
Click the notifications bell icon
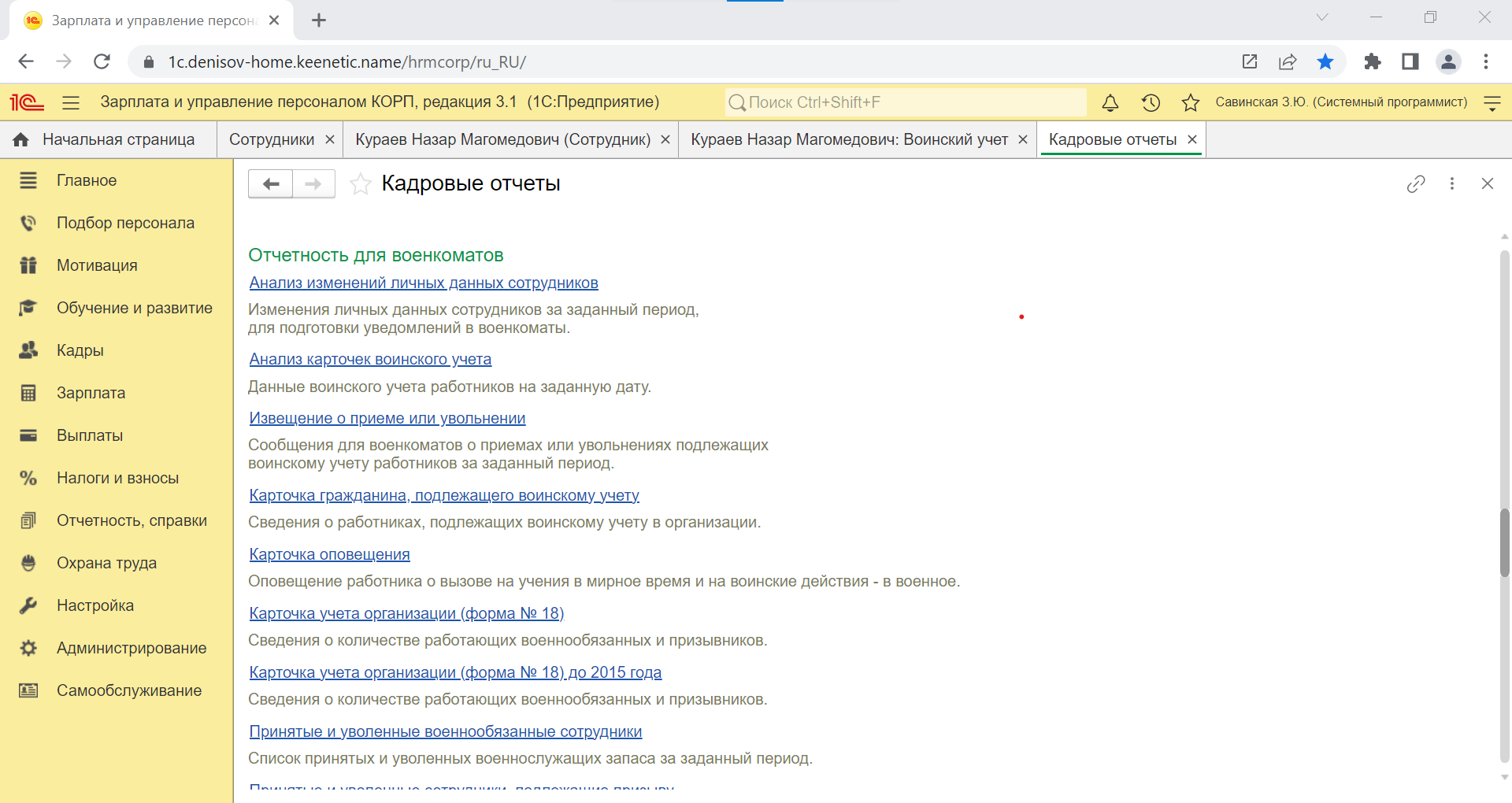coord(1110,102)
